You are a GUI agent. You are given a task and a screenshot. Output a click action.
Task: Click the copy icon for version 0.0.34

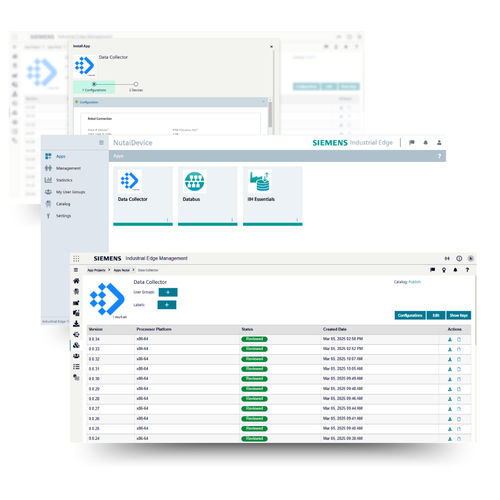click(459, 339)
